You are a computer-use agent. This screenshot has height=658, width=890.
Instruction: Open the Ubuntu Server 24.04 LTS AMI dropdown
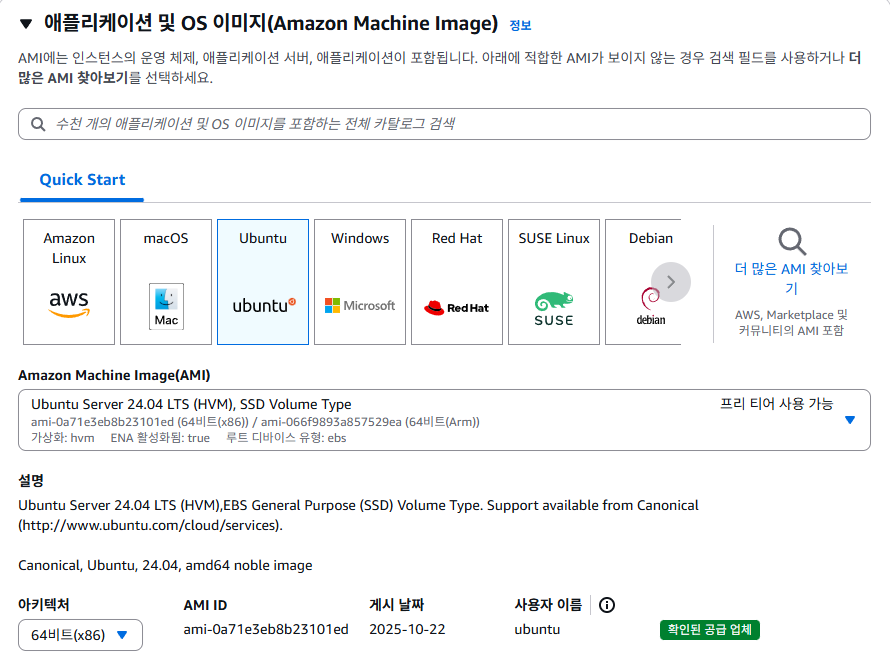point(444,420)
